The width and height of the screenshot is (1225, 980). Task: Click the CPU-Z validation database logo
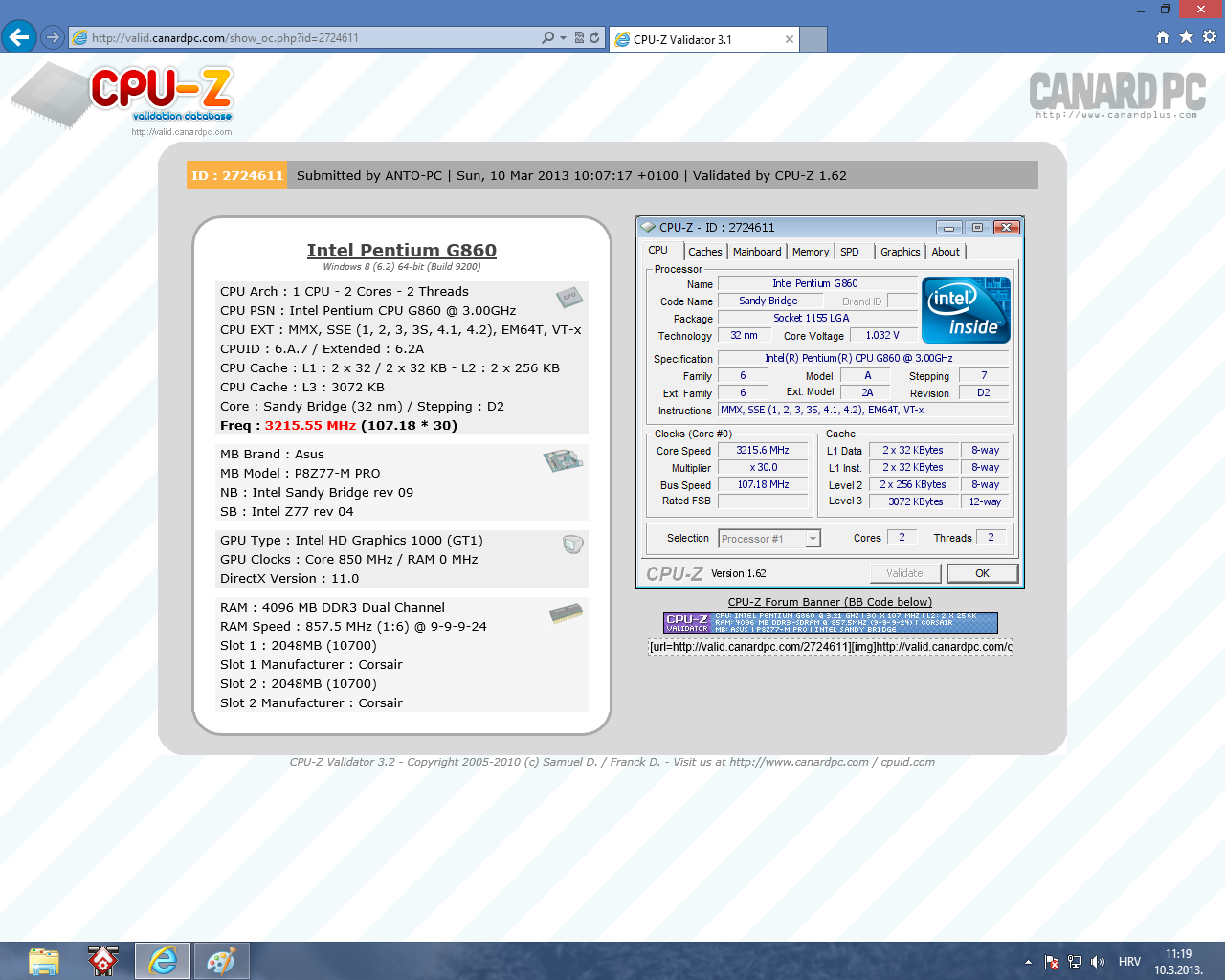click(123, 100)
